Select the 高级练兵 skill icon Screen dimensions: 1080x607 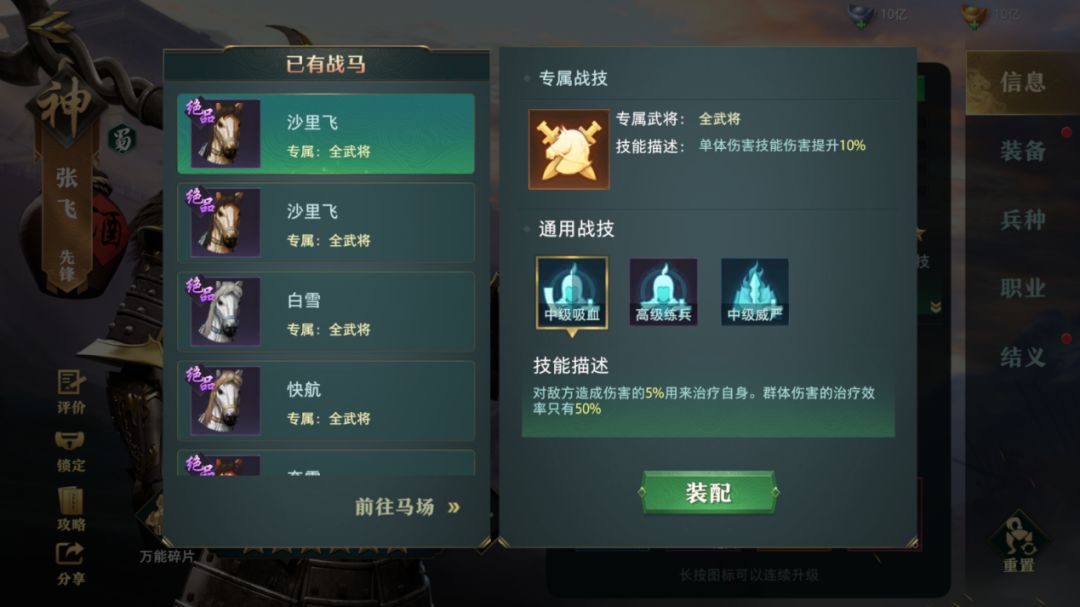tap(663, 292)
